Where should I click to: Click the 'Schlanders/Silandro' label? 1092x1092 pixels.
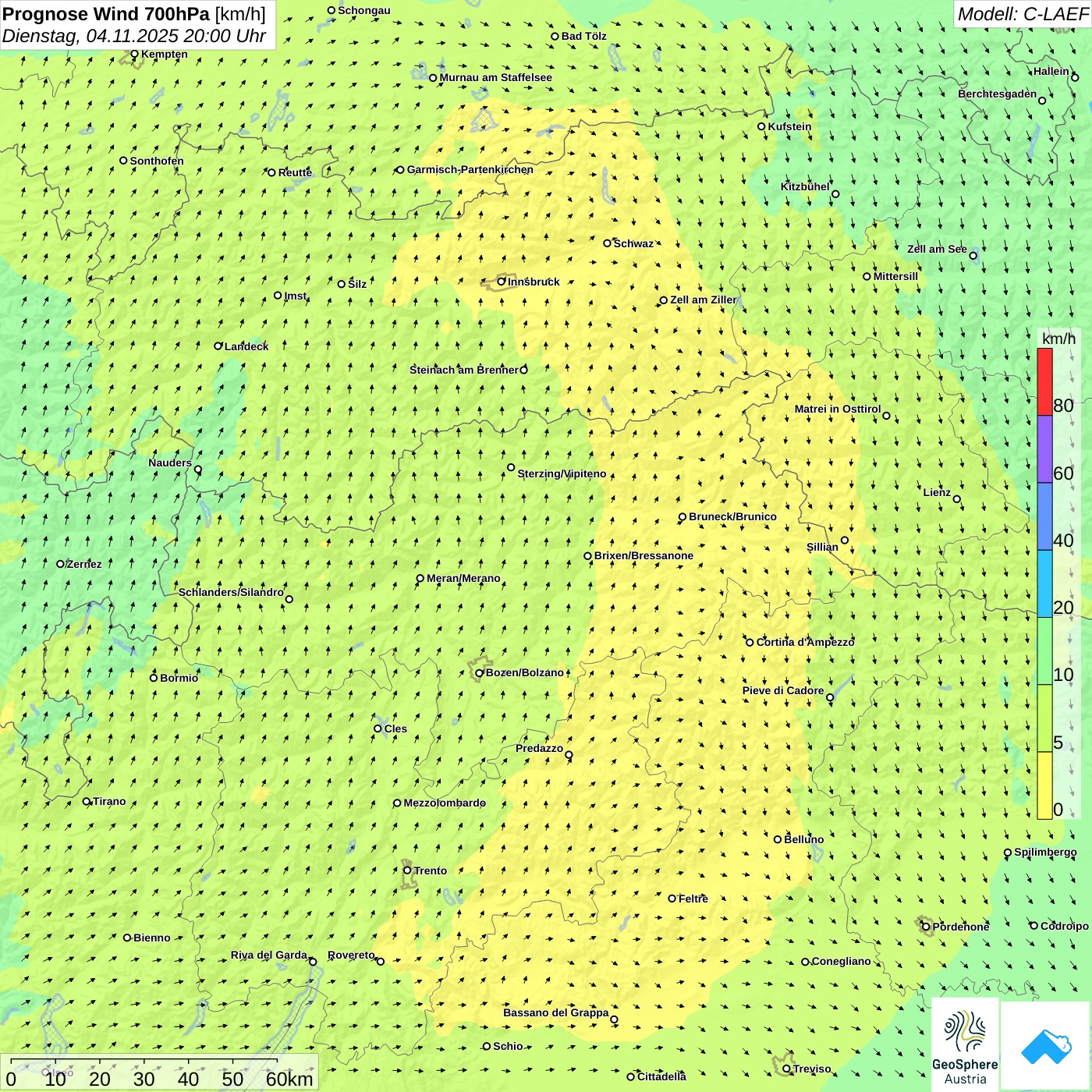pyautogui.click(x=231, y=592)
